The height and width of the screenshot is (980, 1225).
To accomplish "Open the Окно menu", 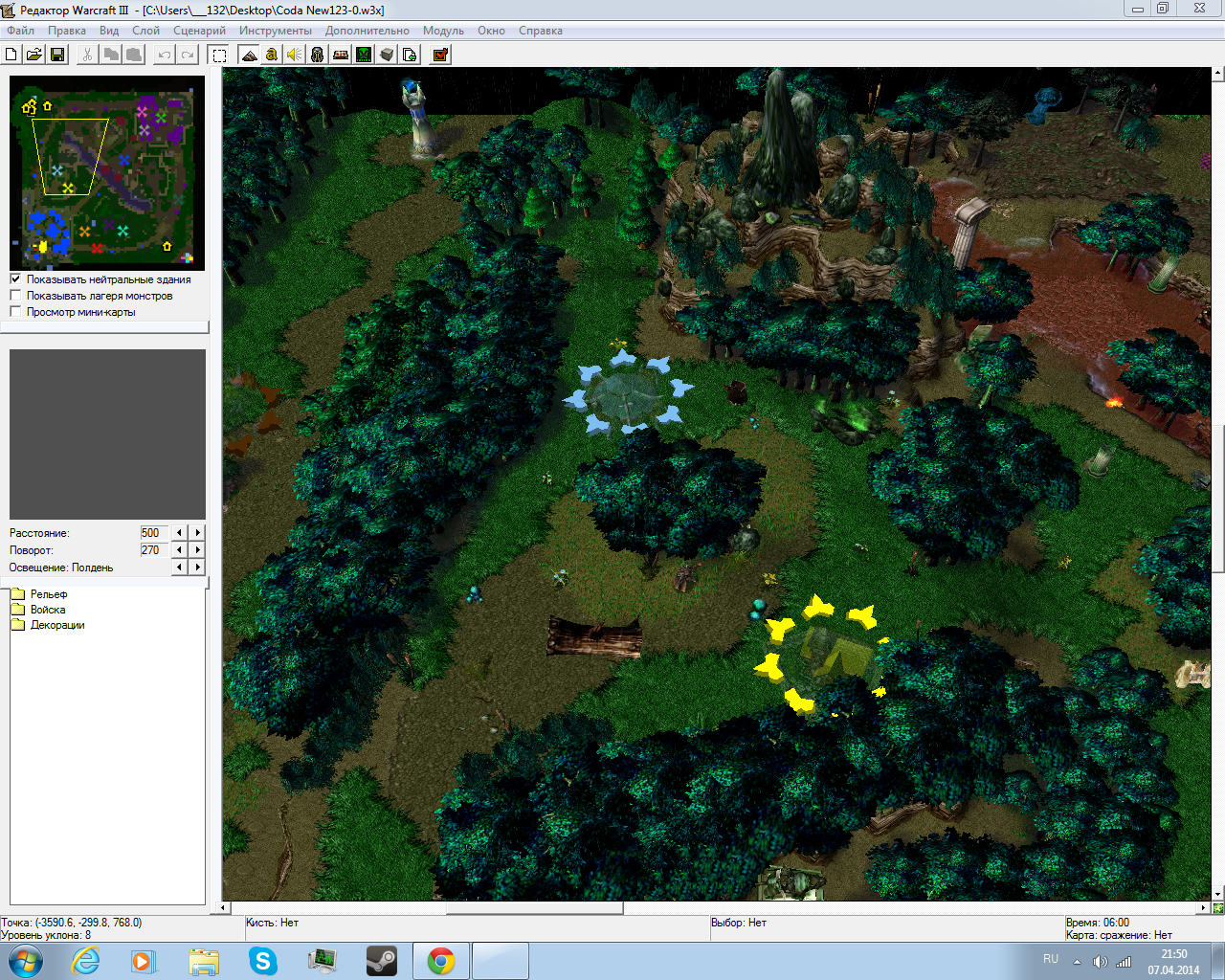I will coord(491,31).
